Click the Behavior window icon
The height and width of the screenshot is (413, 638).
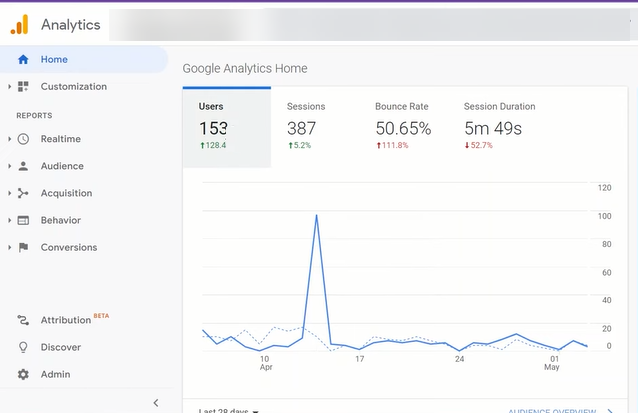(x=23, y=220)
